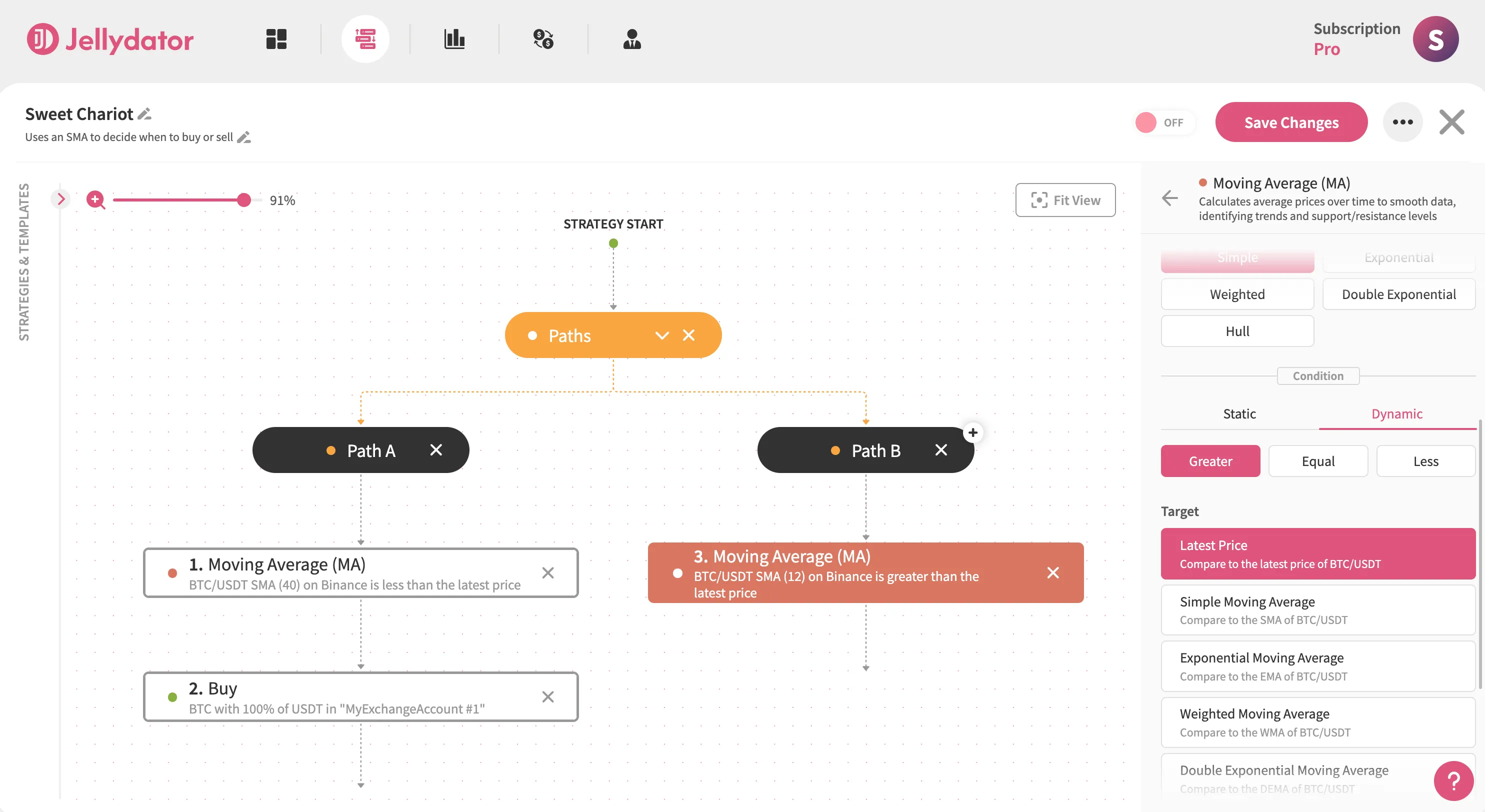Viewport: 1485px width, 812px height.
Task: Switch condition mode to Static
Action: click(1240, 413)
